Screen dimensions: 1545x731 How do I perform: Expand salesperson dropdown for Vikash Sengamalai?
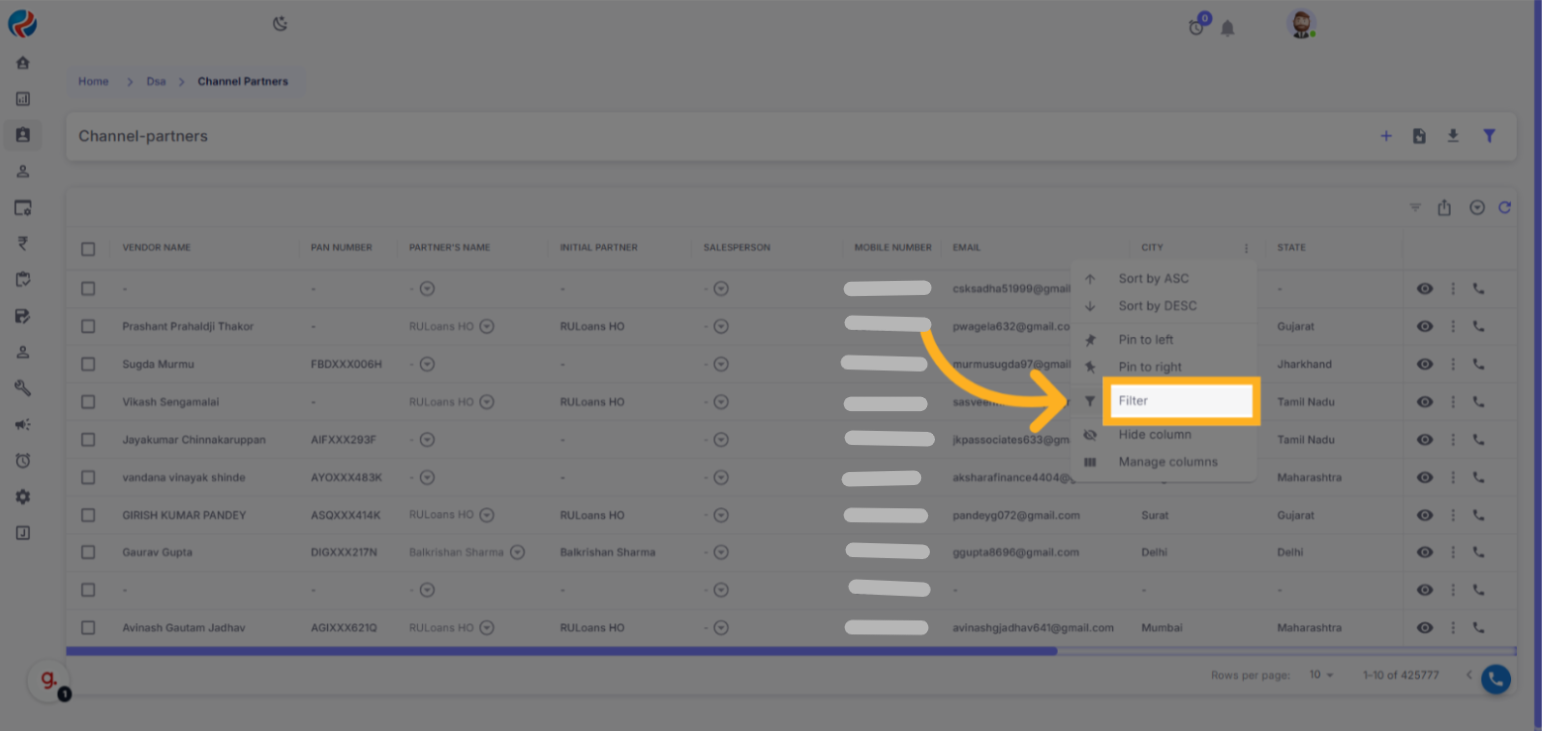point(721,402)
